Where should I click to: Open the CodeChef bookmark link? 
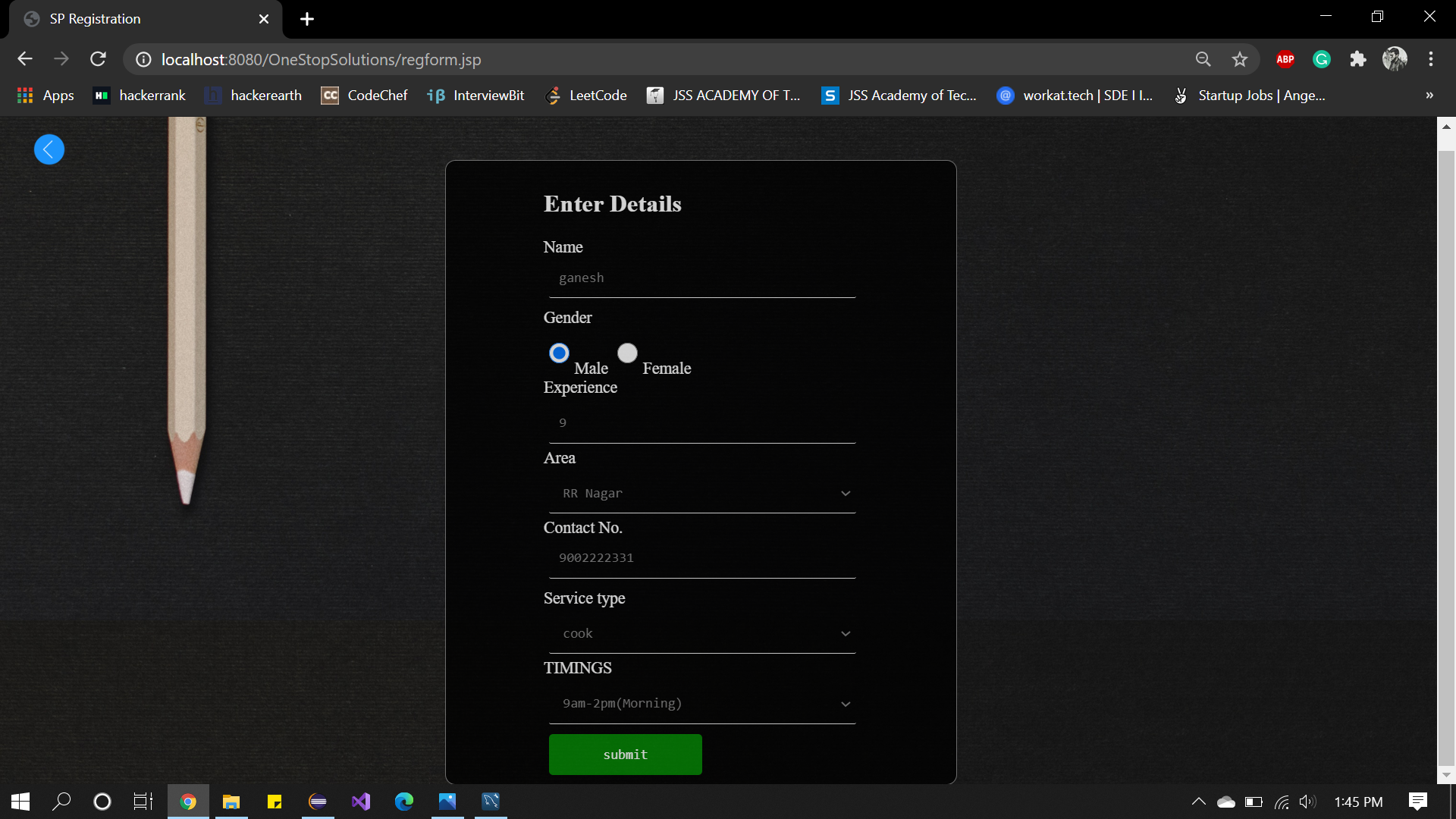(x=365, y=96)
